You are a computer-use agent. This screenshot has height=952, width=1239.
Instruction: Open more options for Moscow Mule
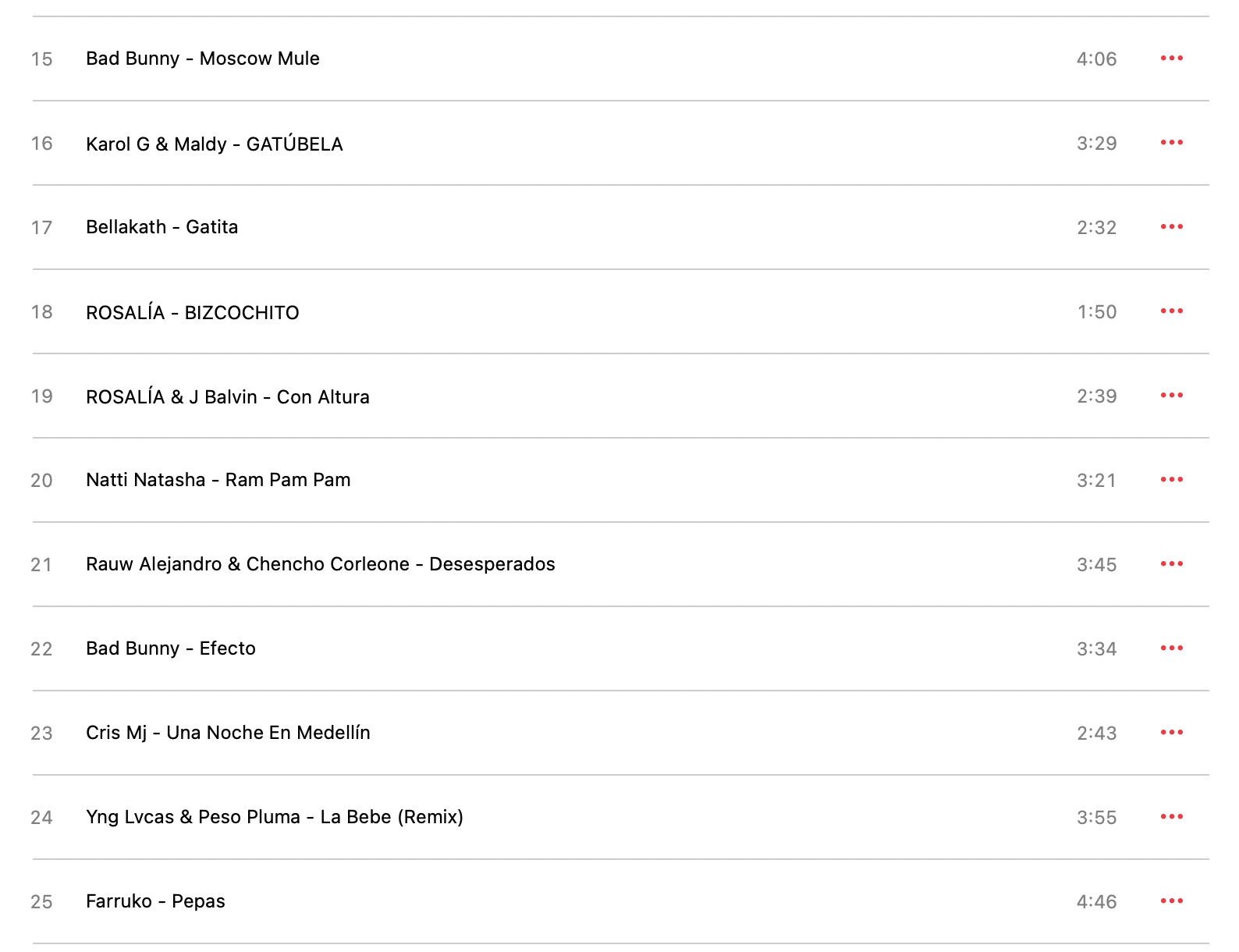point(1171,59)
